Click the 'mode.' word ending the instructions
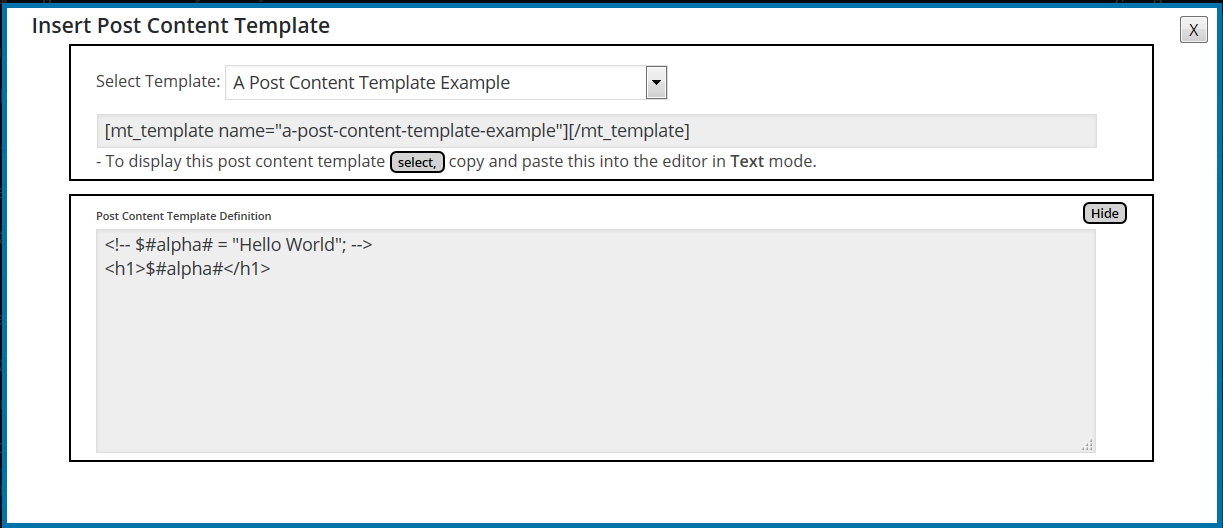This screenshot has height=528, width=1223. (x=793, y=161)
